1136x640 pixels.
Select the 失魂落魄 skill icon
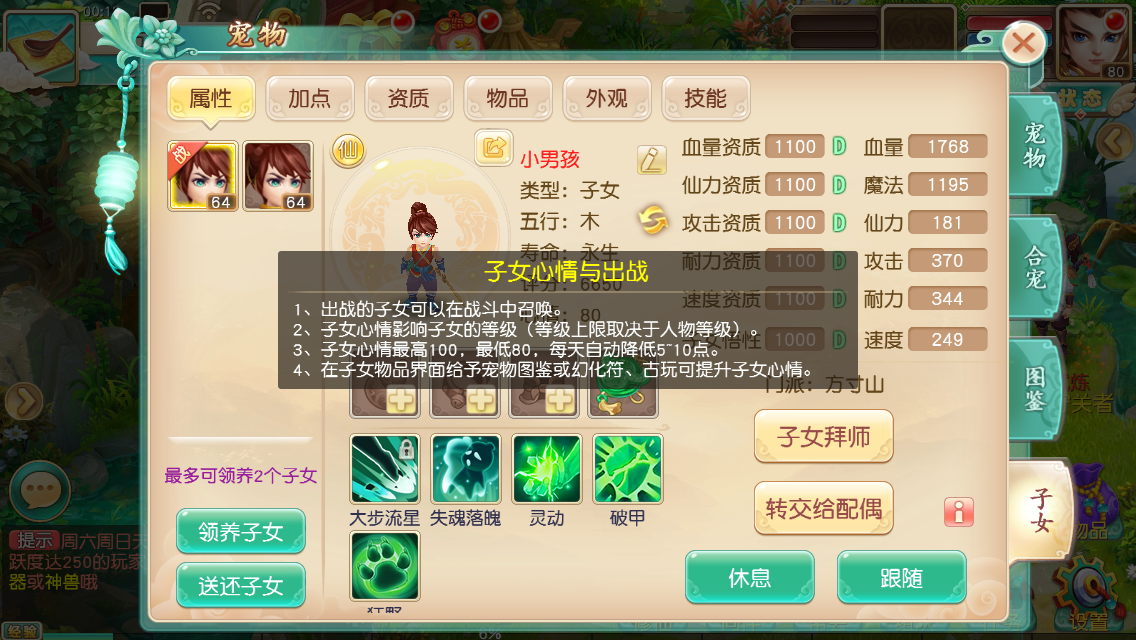point(466,469)
